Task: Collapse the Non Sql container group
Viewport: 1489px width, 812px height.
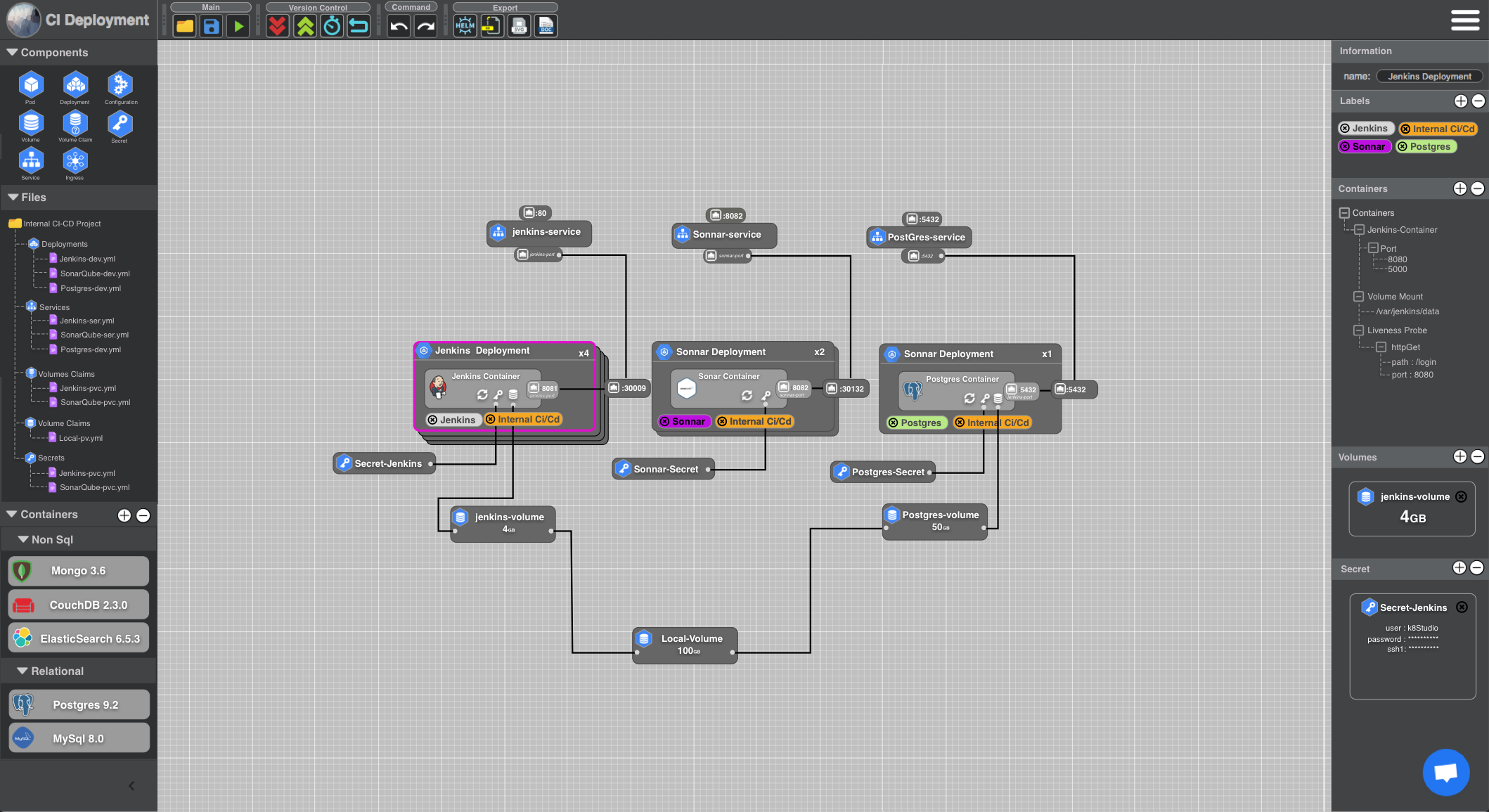Action: 23,539
